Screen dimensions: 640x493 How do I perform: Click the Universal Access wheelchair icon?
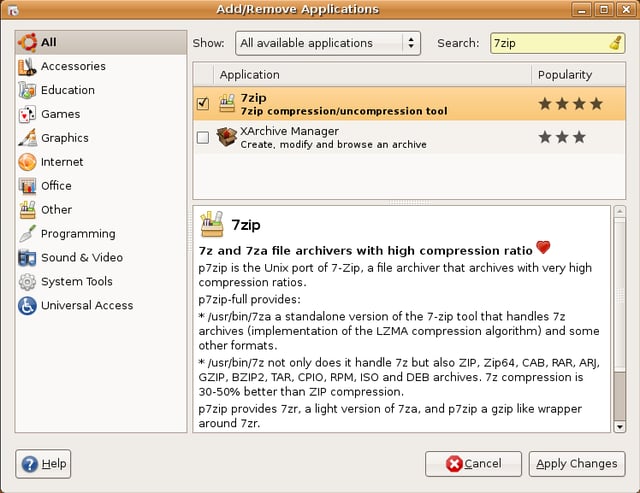pyautogui.click(x=27, y=306)
